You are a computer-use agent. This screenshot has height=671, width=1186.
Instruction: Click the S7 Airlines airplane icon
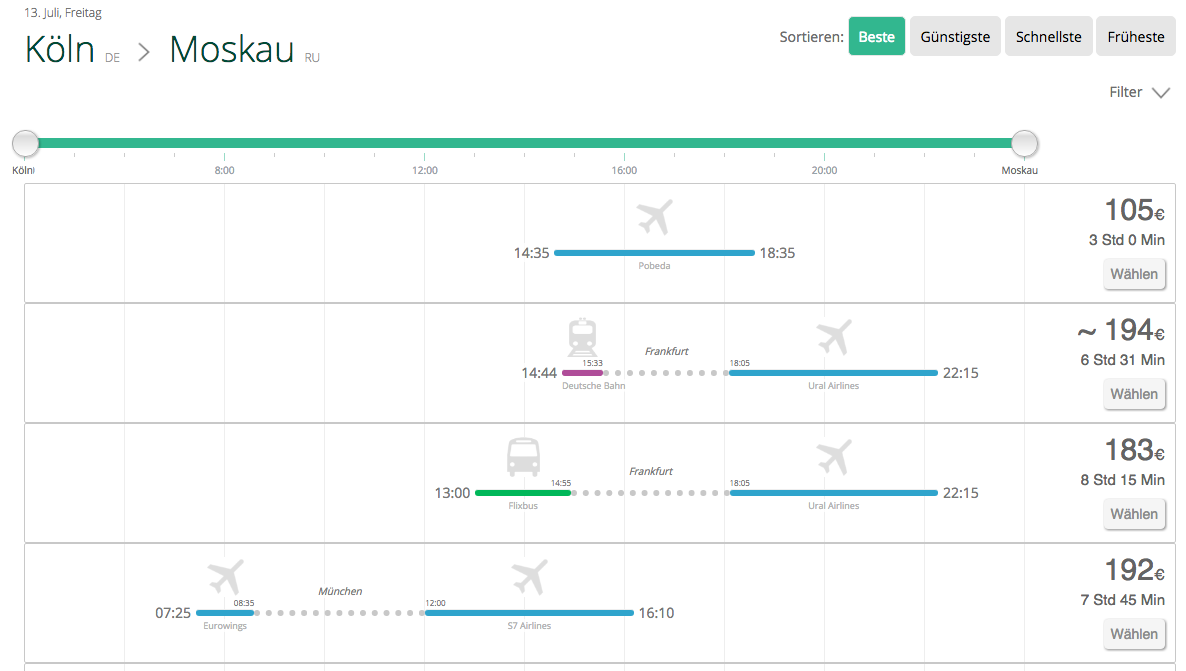[529, 577]
